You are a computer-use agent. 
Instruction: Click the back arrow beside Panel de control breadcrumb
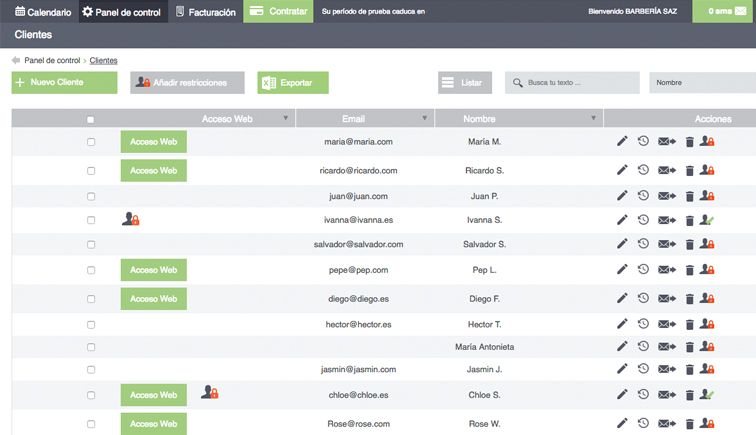click(16, 60)
